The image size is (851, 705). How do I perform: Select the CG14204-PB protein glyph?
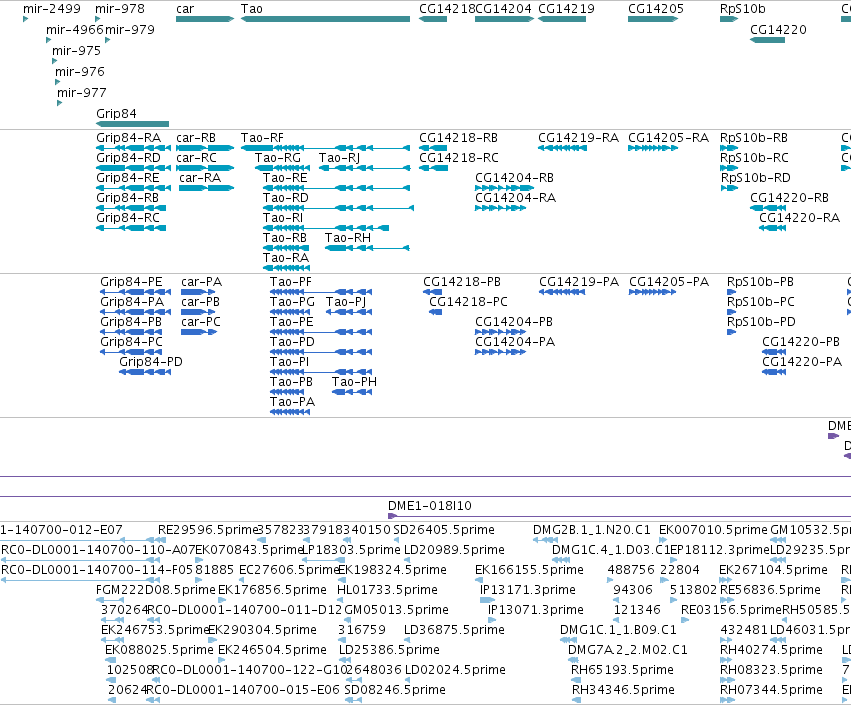point(500,332)
